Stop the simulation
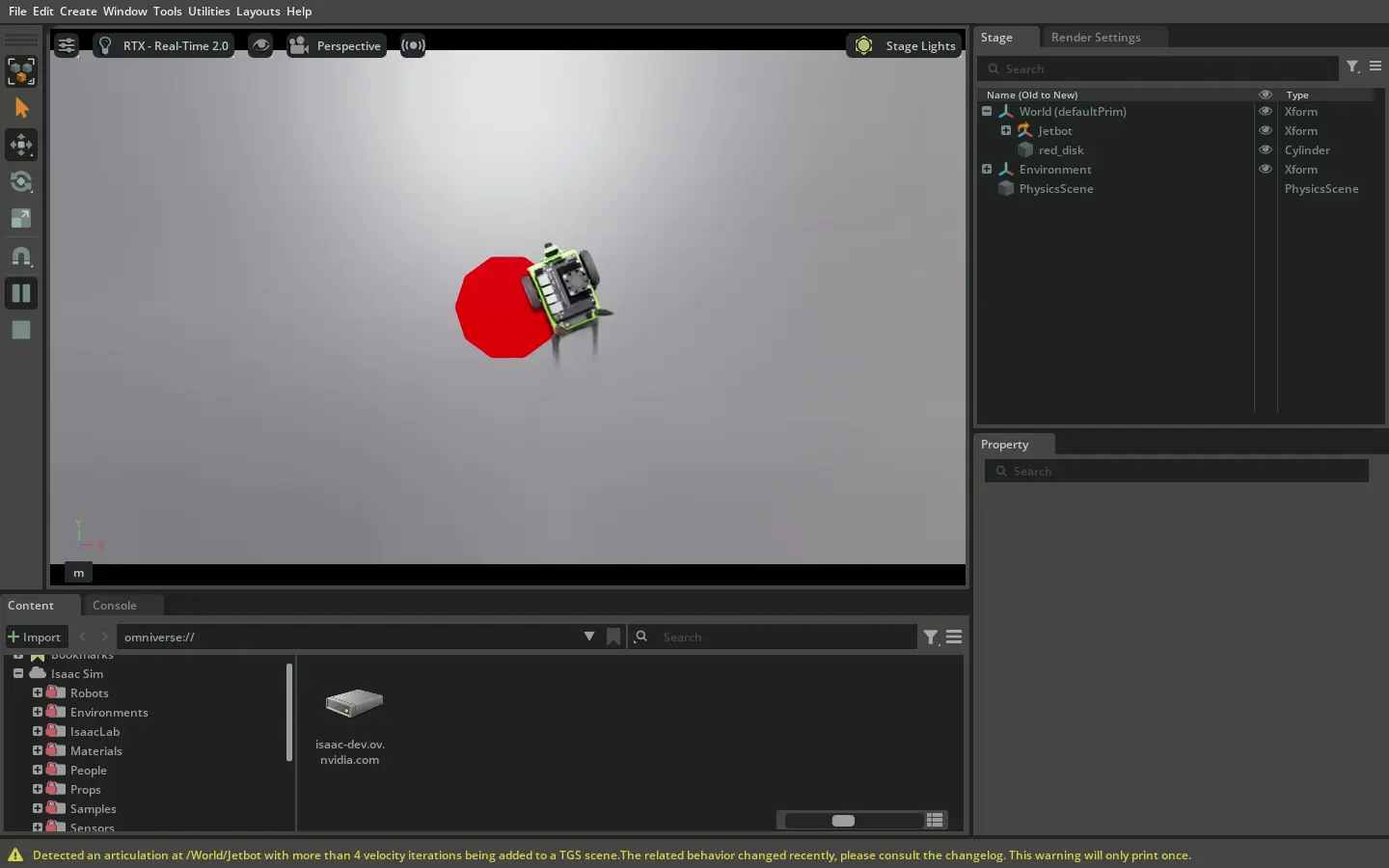This screenshot has width=1389, height=868. click(x=21, y=330)
